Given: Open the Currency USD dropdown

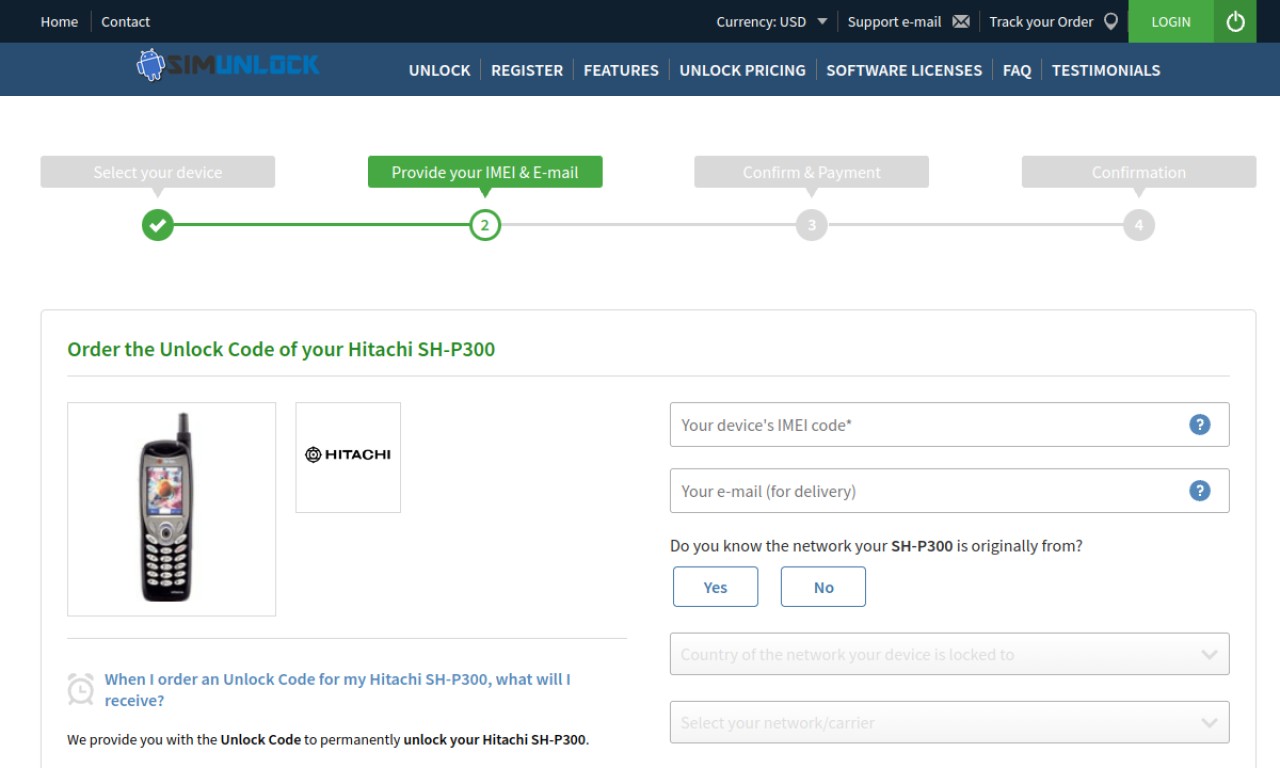Looking at the screenshot, I should point(772,21).
